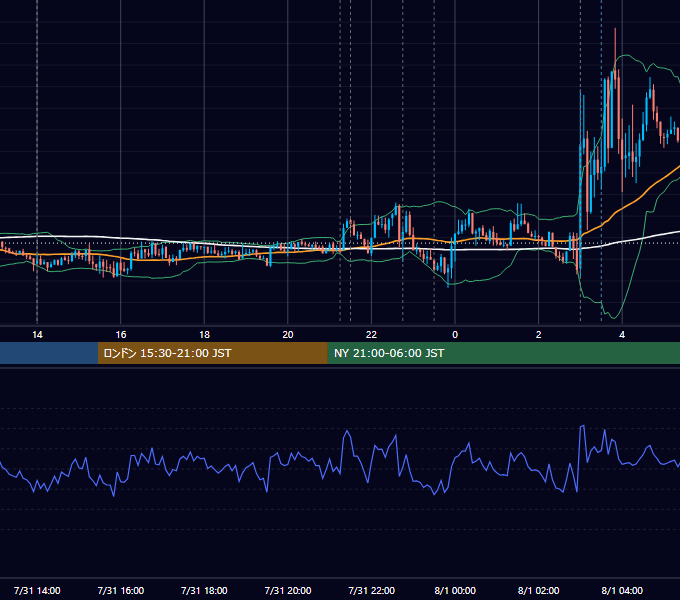
Task: Click the 8/1 04:00 date label
Action: 622,590
